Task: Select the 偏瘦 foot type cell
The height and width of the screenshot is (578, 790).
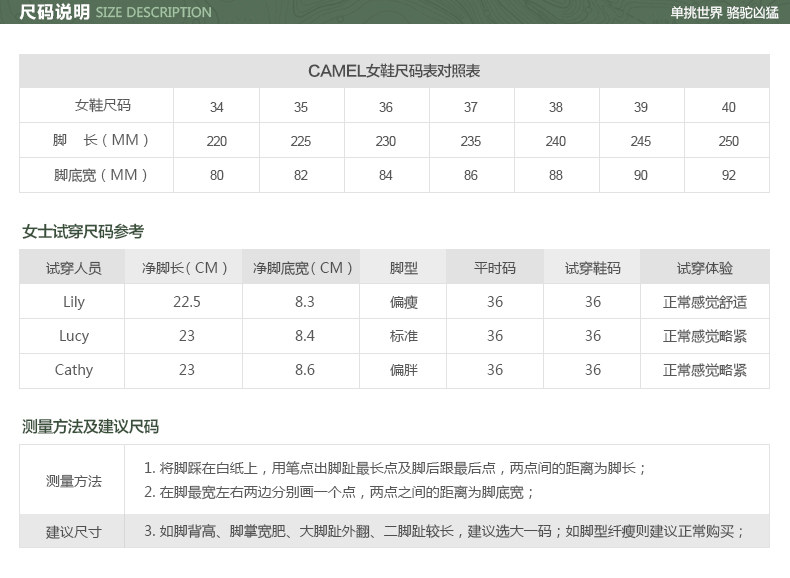Action: (x=404, y=302)
